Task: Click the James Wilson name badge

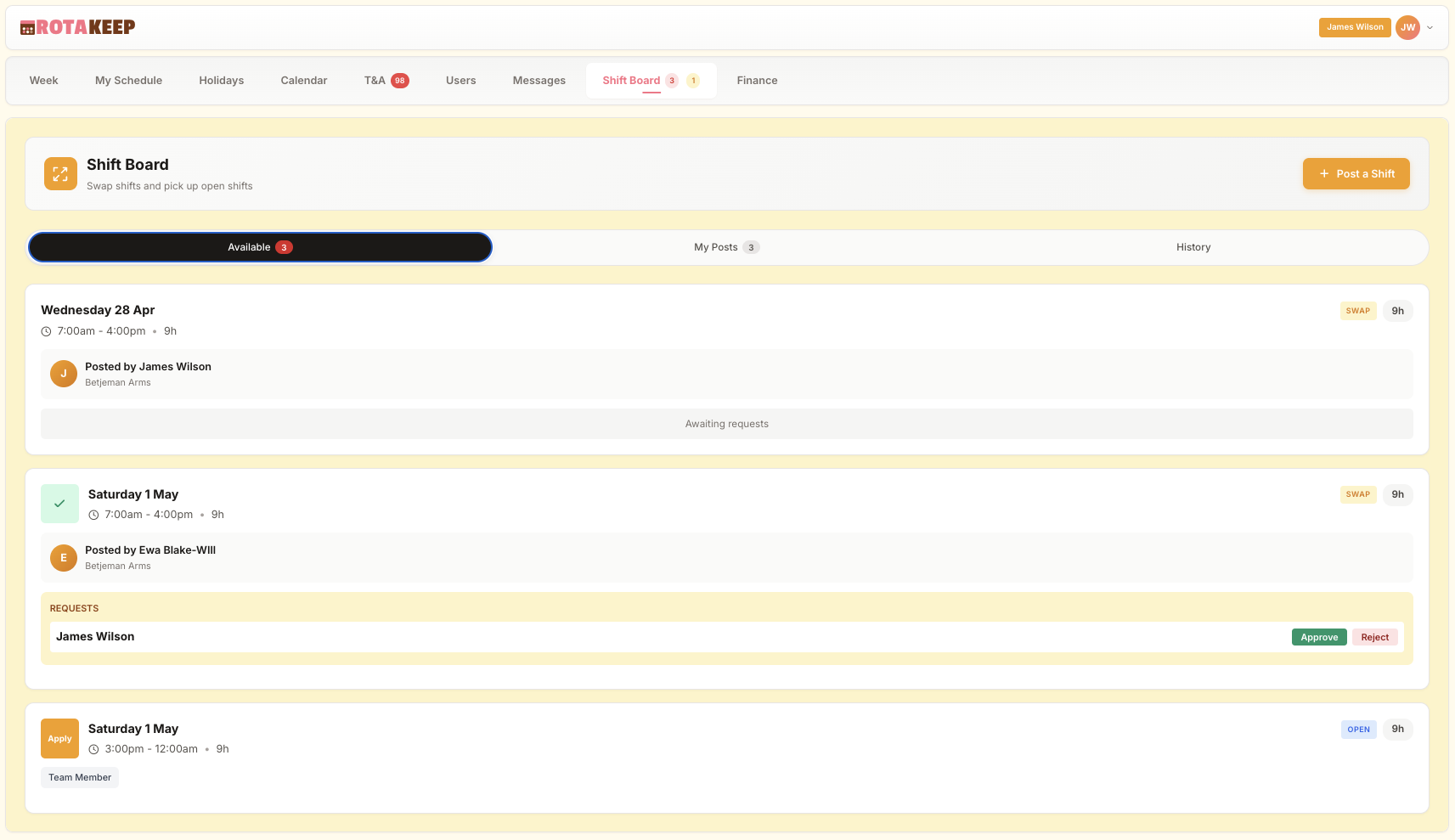Action: (1355, 27)
